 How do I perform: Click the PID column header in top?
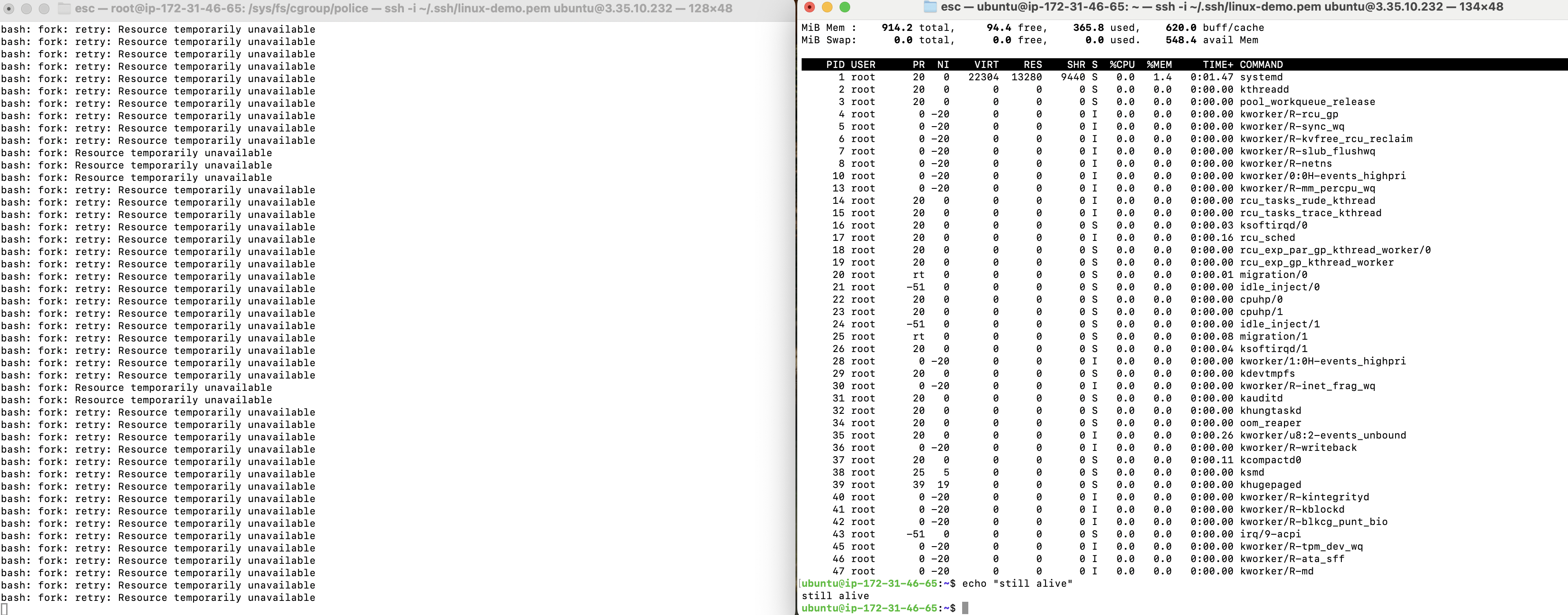(x=835, y=64)
